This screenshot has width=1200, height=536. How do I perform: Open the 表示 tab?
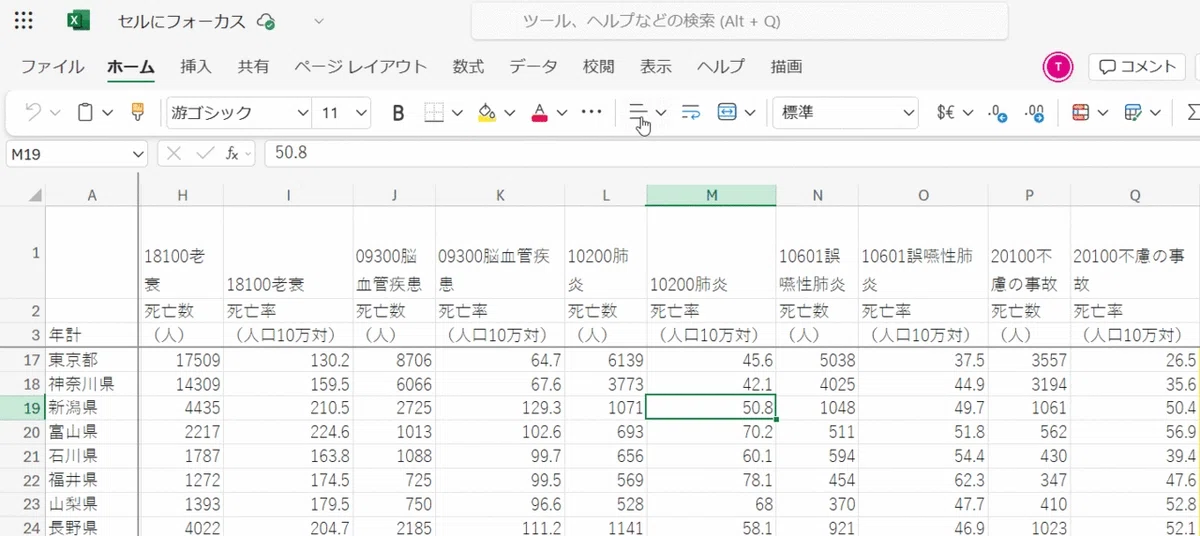point(656,67)
